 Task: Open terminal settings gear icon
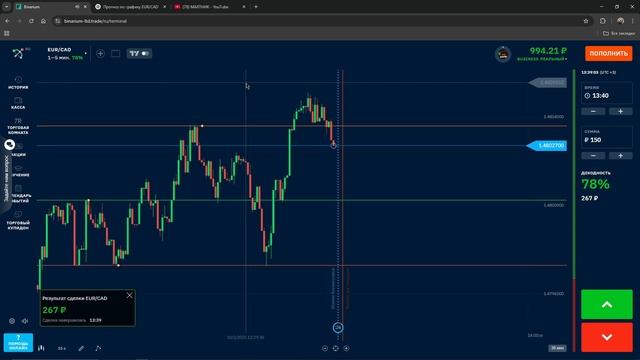coord(12,321)
